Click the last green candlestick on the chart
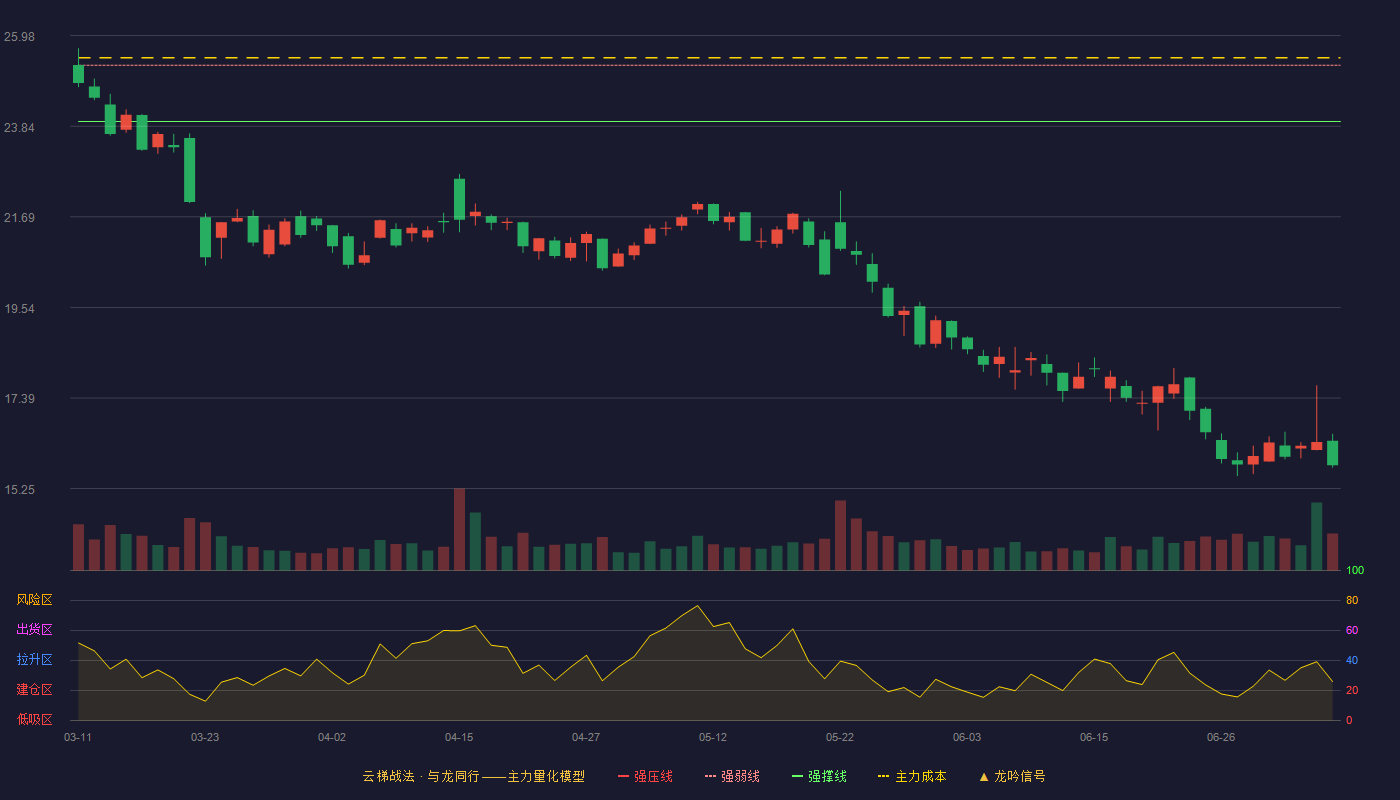Screen dimensions: 1400x800 click(1332, 453)
